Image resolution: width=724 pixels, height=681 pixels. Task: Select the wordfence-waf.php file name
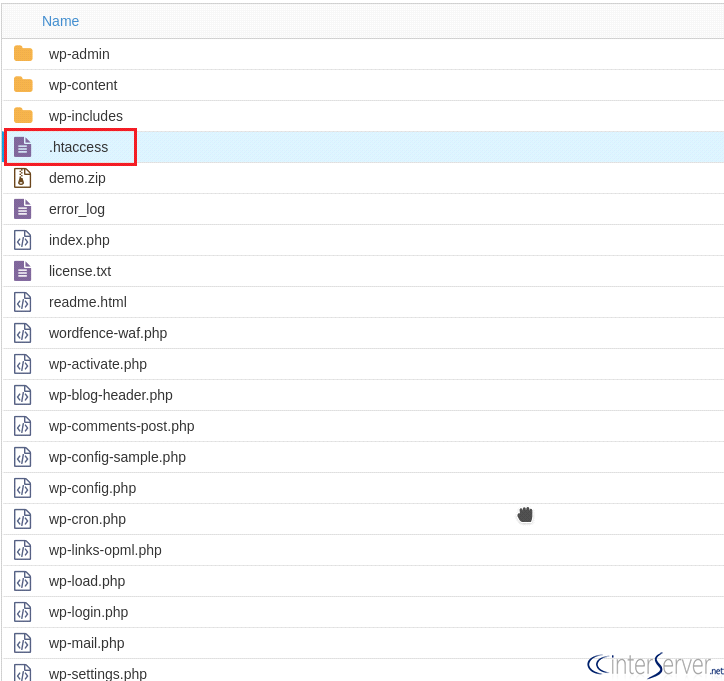pos(108,333)
